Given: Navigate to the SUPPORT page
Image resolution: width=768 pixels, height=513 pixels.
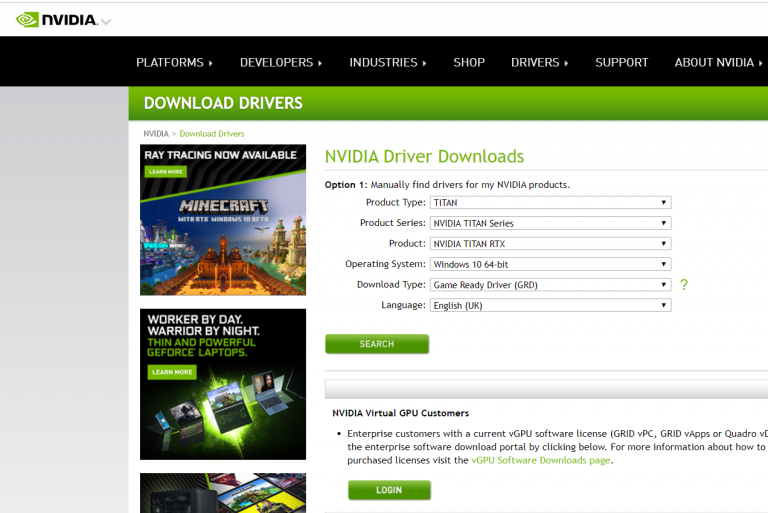Looking at the screenshot, I should (621, 62).
